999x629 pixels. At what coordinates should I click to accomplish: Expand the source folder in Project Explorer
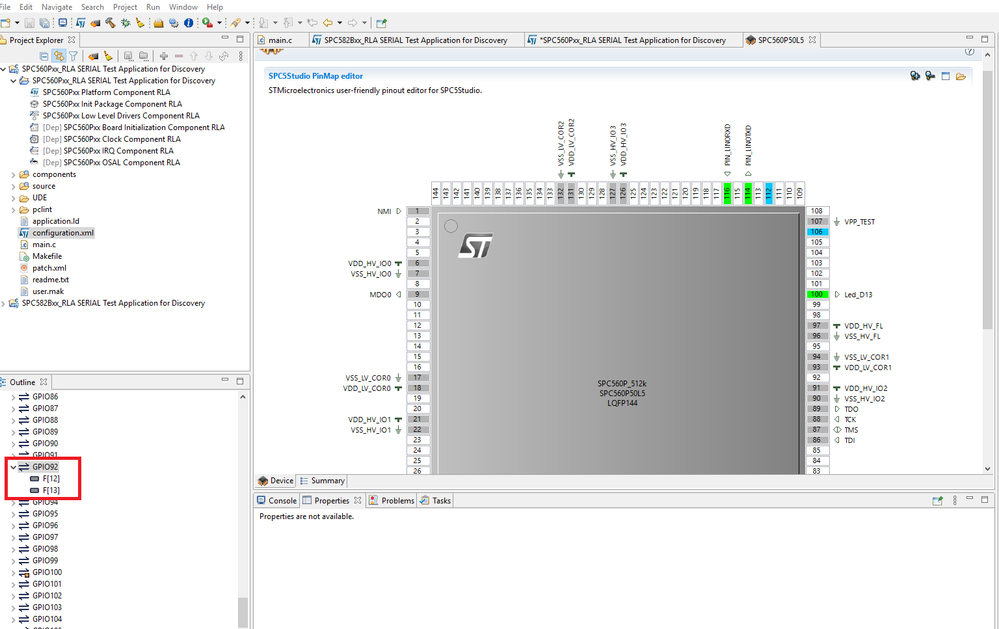coord(13,186)
